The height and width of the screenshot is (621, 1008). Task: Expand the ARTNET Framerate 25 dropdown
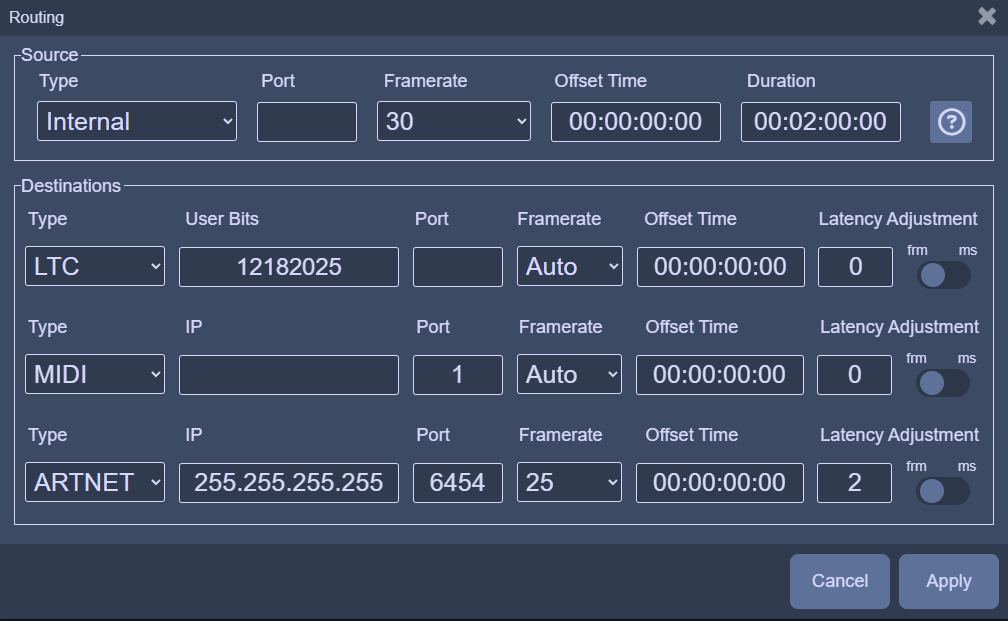pos(570,483)
